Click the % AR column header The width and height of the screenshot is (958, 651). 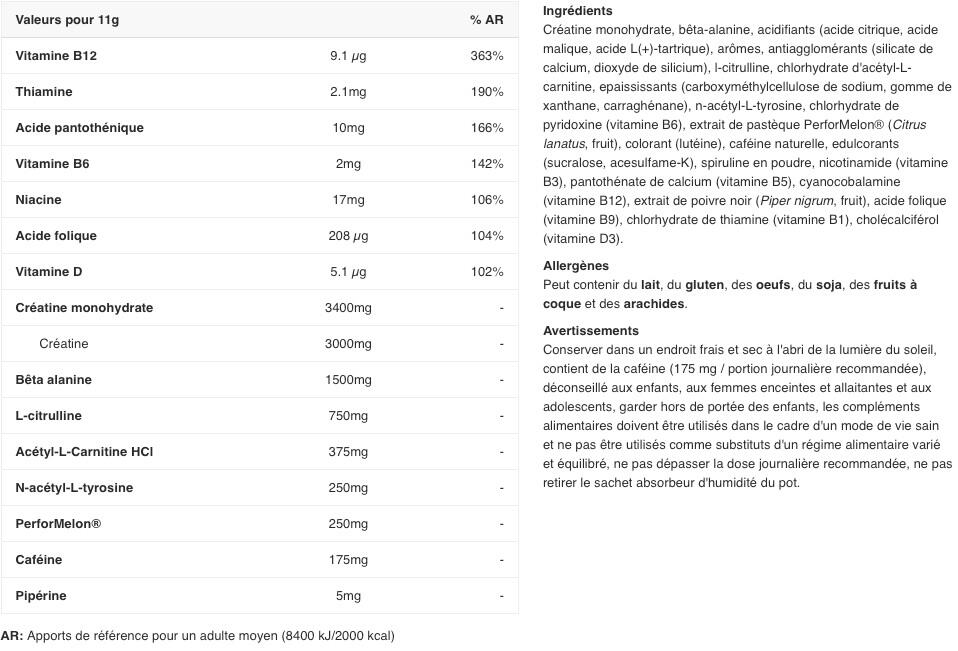[486, 20]
